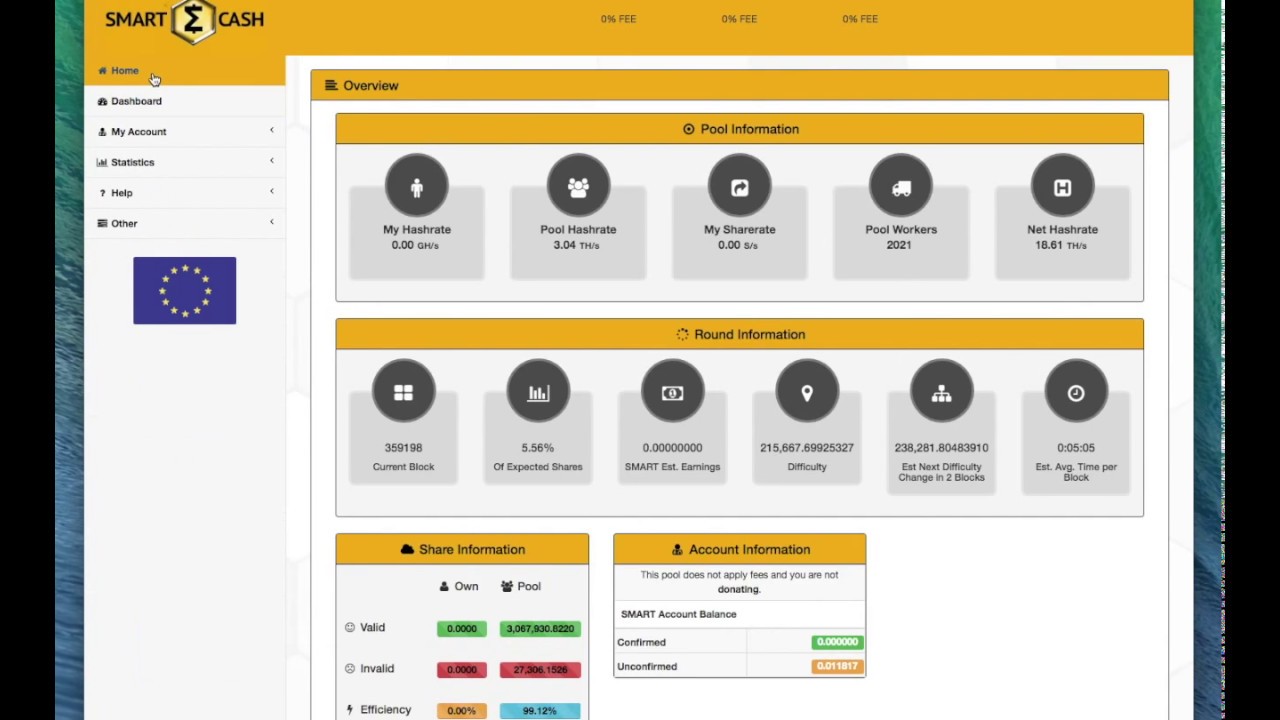Click own efficiency 0.00% badge

(462, 711)
